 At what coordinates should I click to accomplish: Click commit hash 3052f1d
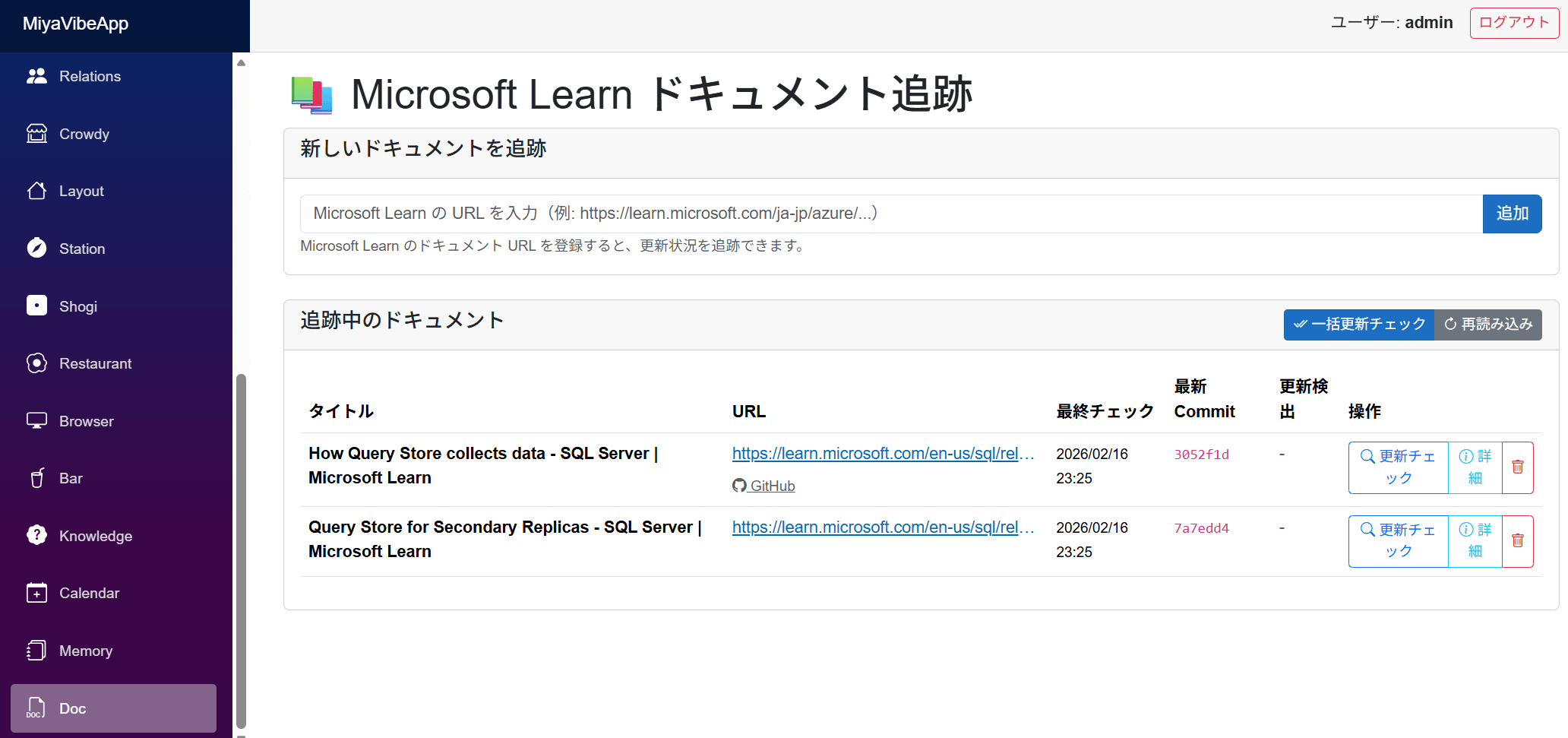(1201, 455)
